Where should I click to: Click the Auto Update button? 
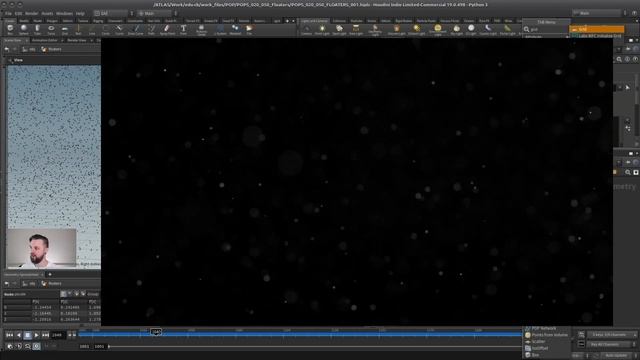tap(616, 356)
